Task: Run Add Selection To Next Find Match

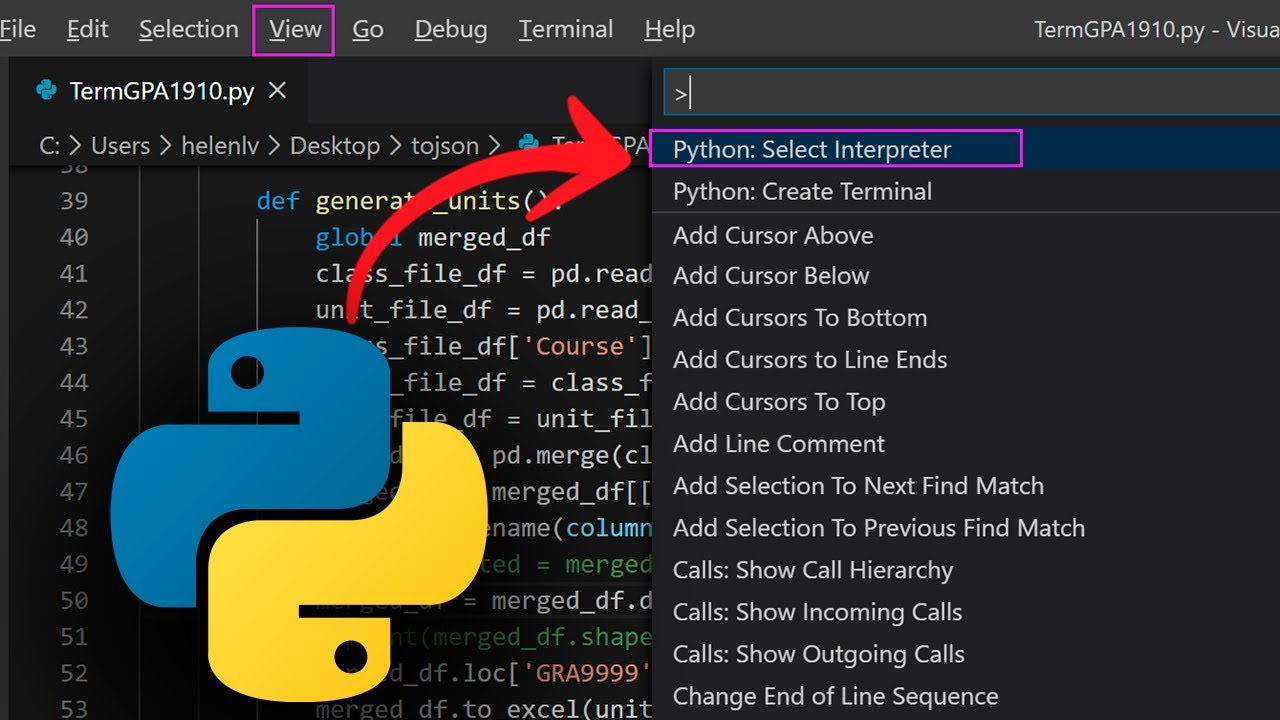Action: (x=965, y=485)
